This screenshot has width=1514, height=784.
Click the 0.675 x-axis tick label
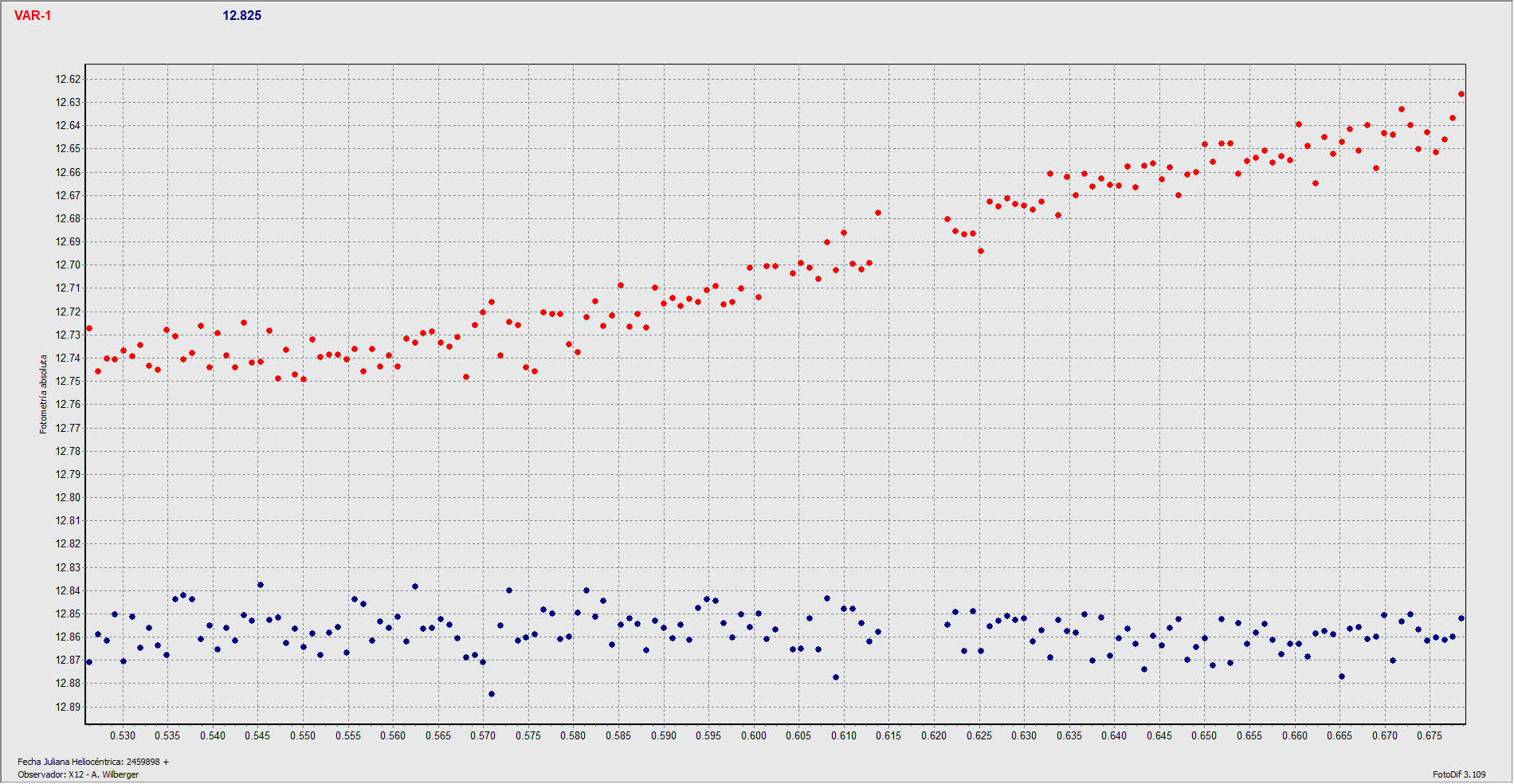pyautogui.click(x=1430, y=735)
